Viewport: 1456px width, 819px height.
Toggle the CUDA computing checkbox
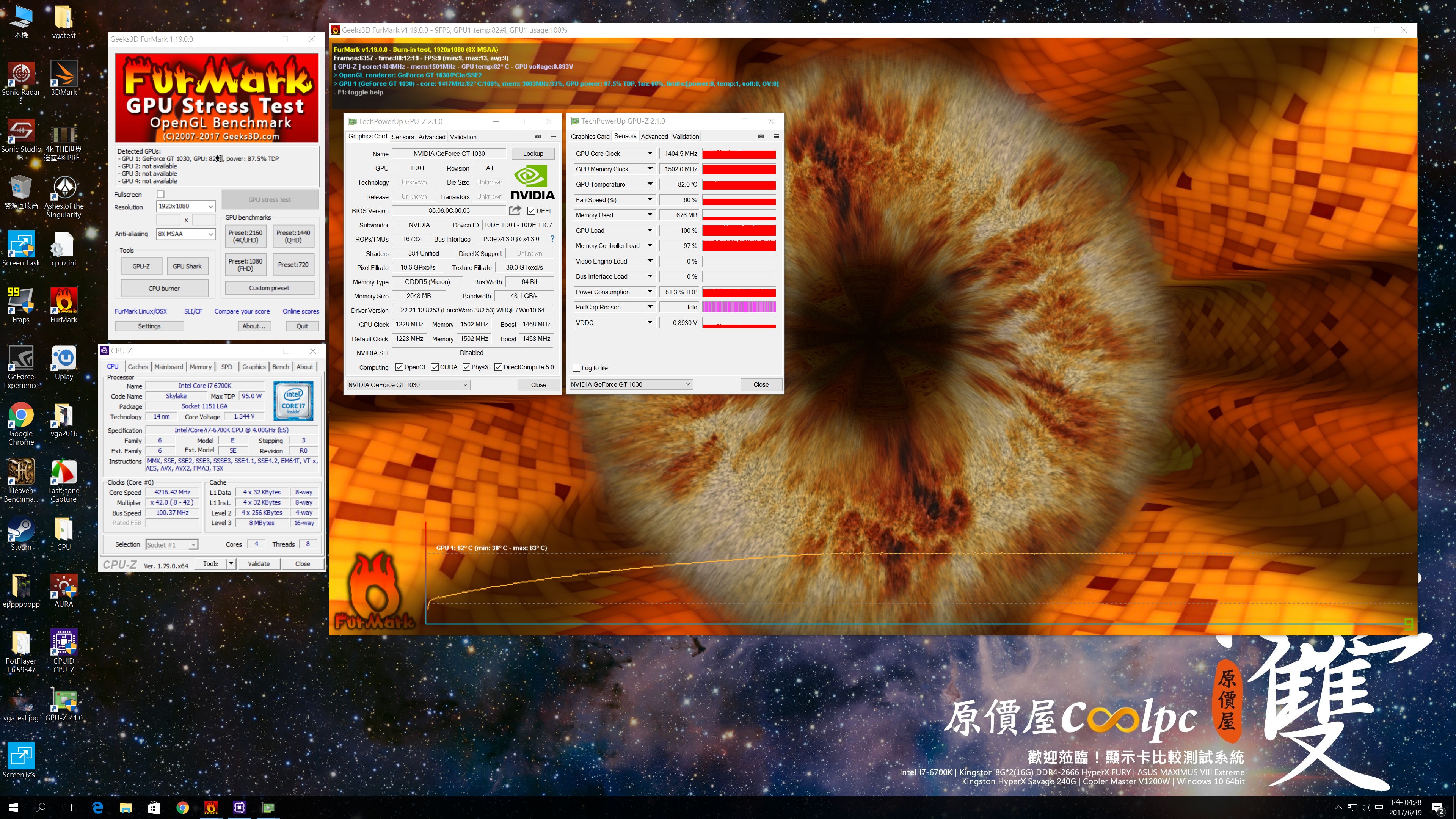[x=435, y=367]
